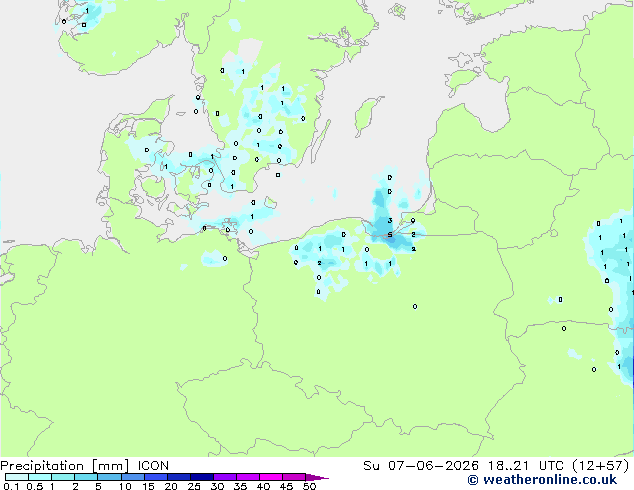Select the 25–30 mm legend swatch

click(202, 477)
